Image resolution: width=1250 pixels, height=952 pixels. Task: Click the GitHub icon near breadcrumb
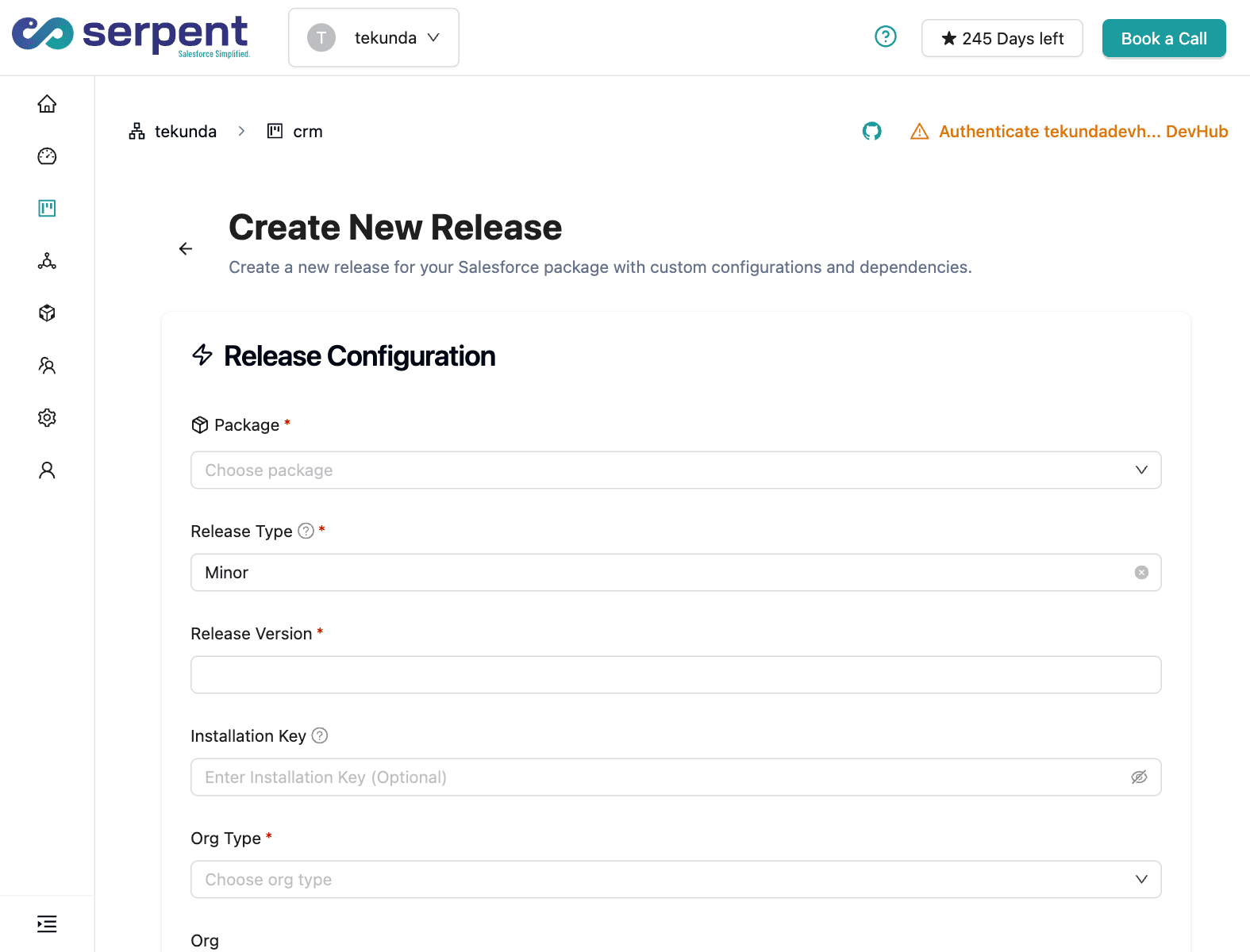[871, 132]
